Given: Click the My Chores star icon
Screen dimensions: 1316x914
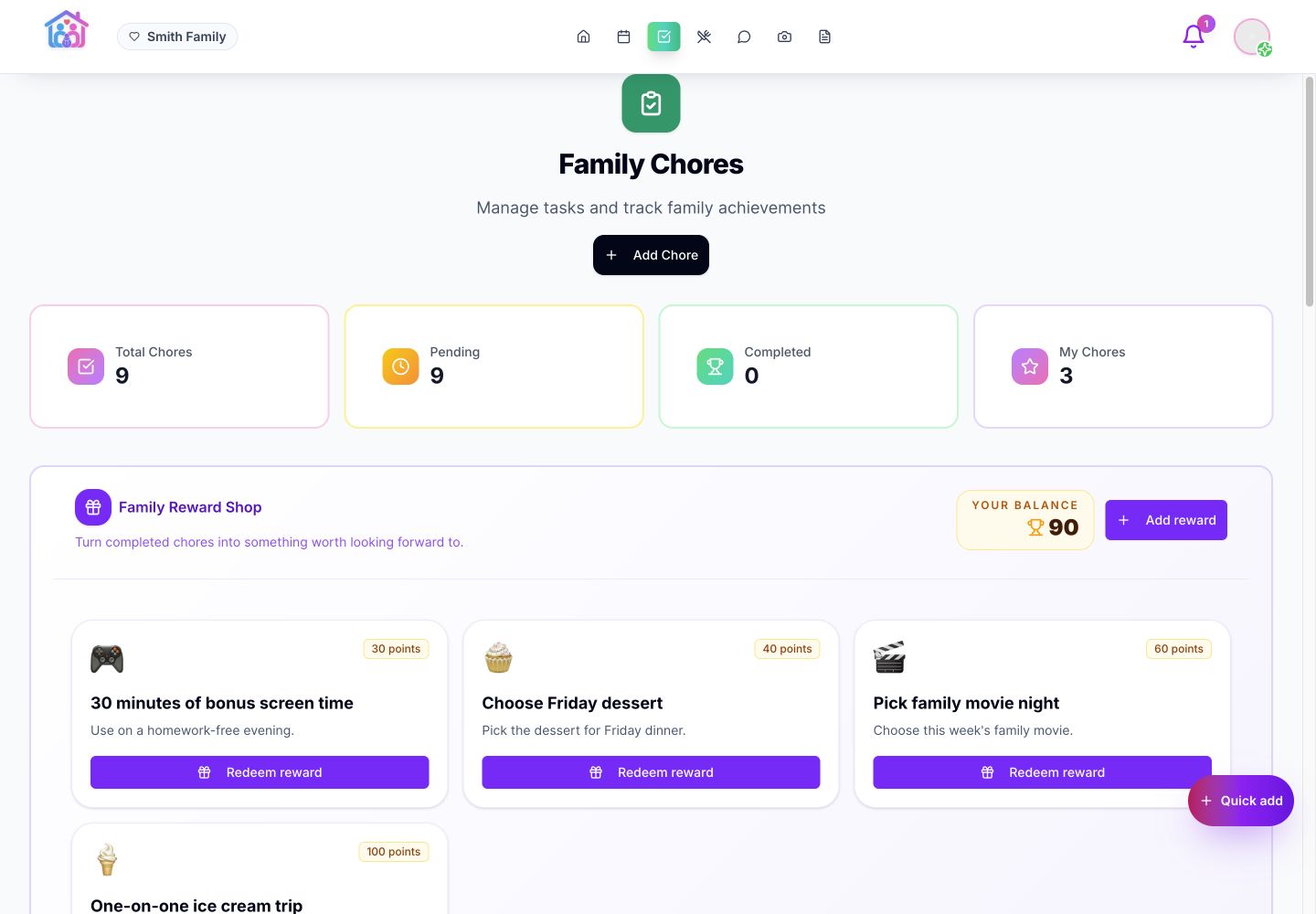Looking at the screenshot, I should point(1030,367).
